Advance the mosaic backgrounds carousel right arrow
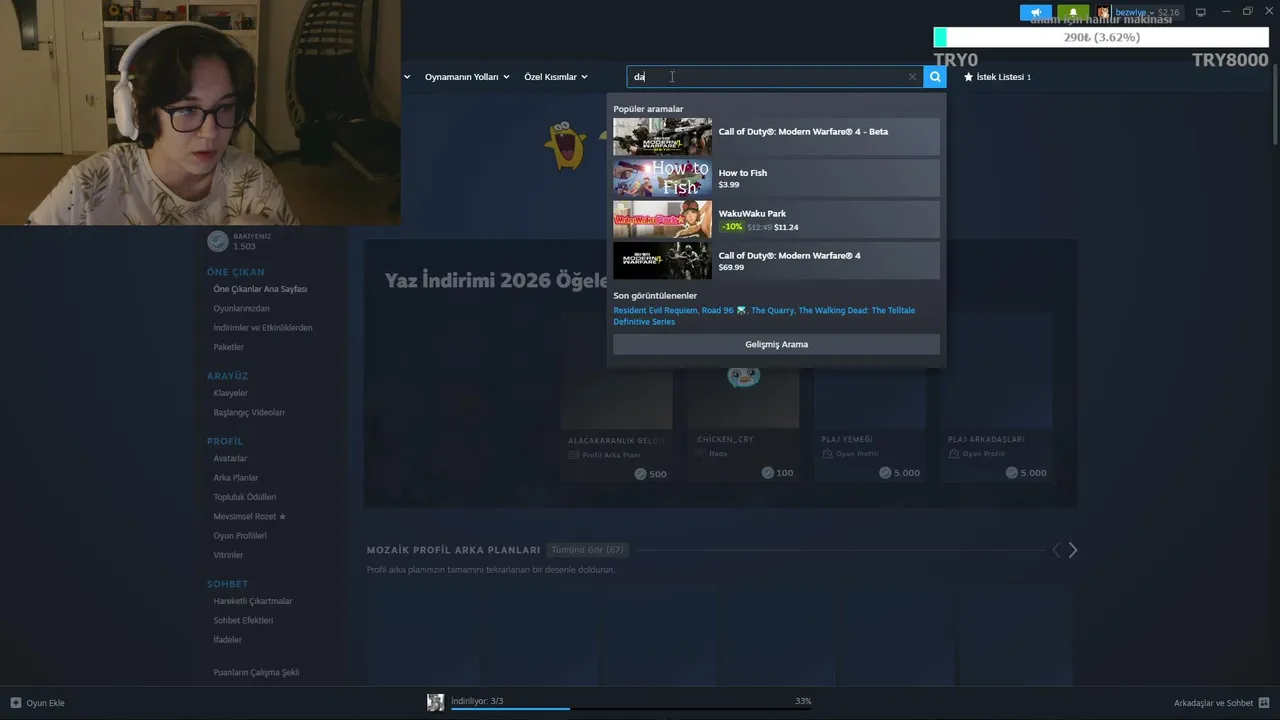This screenshot has width=1280, height=720. pos(1073,550)
